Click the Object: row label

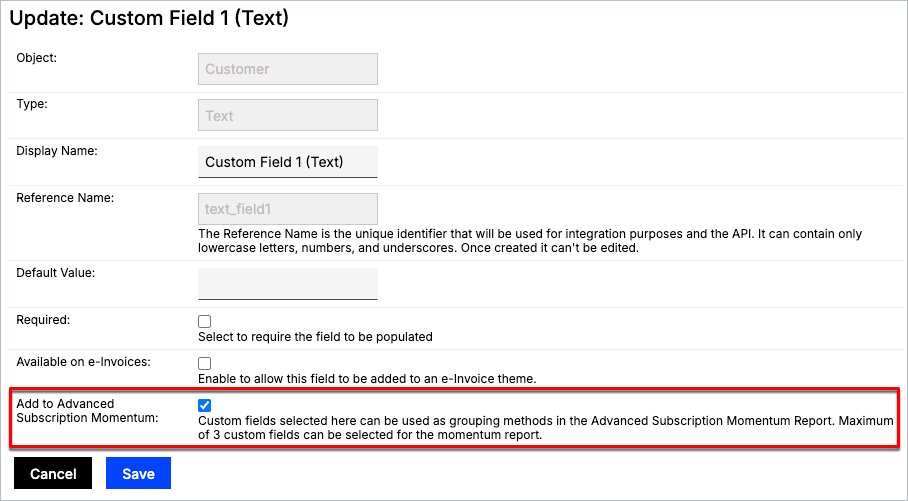click(37, 58)
